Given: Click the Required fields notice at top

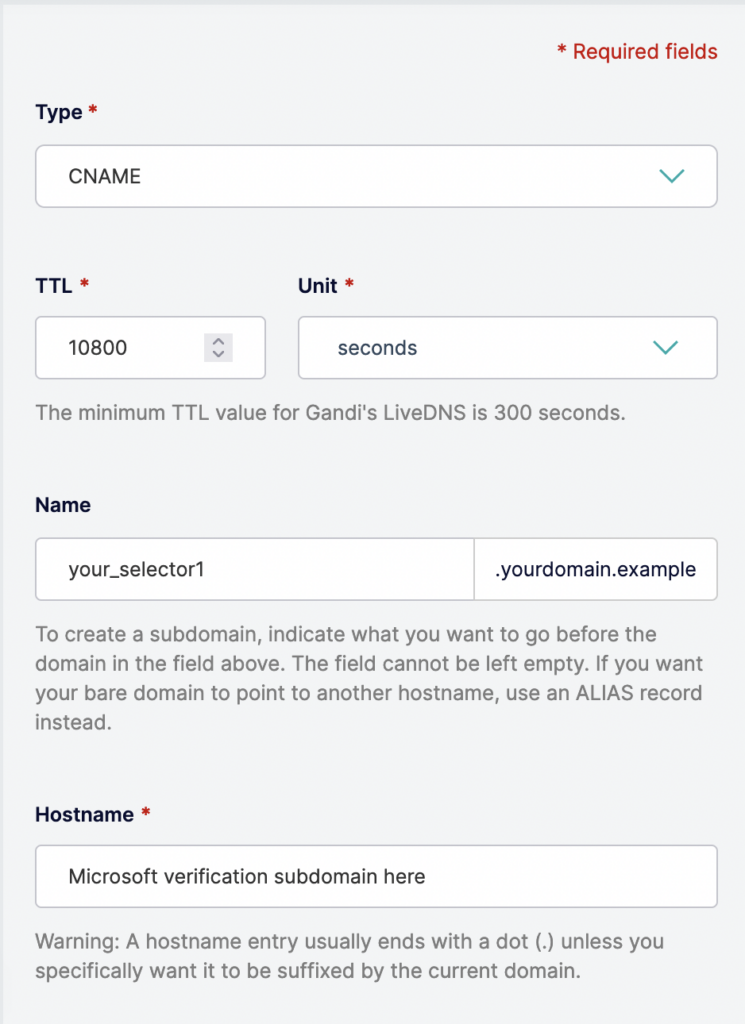Looking at the screenshot, I should click(x=638, y=51).
